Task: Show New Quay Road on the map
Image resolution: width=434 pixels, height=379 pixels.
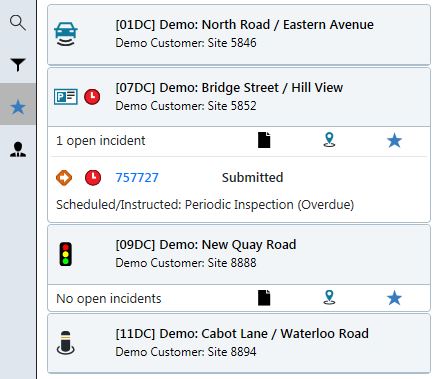Action: coord(329,297)
